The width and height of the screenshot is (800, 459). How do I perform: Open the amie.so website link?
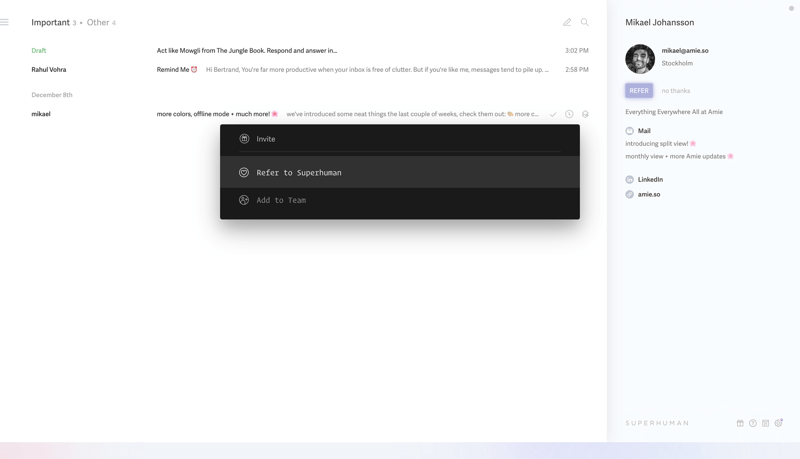649,194
